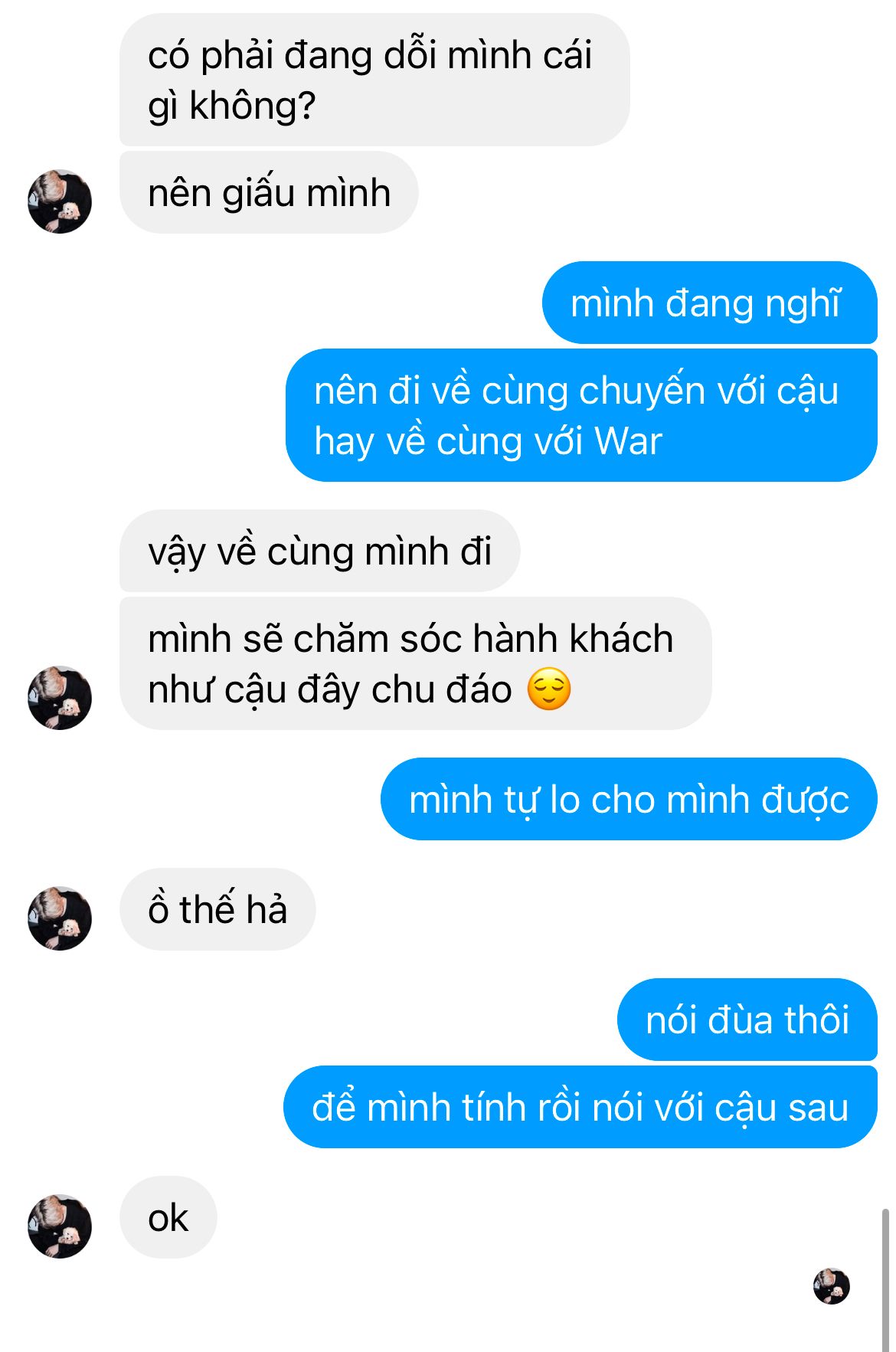This screenshot has width=896, height=1352.
Task: Tap the avatar beside "nên giấu mình"
Action: tap(60, 201)
